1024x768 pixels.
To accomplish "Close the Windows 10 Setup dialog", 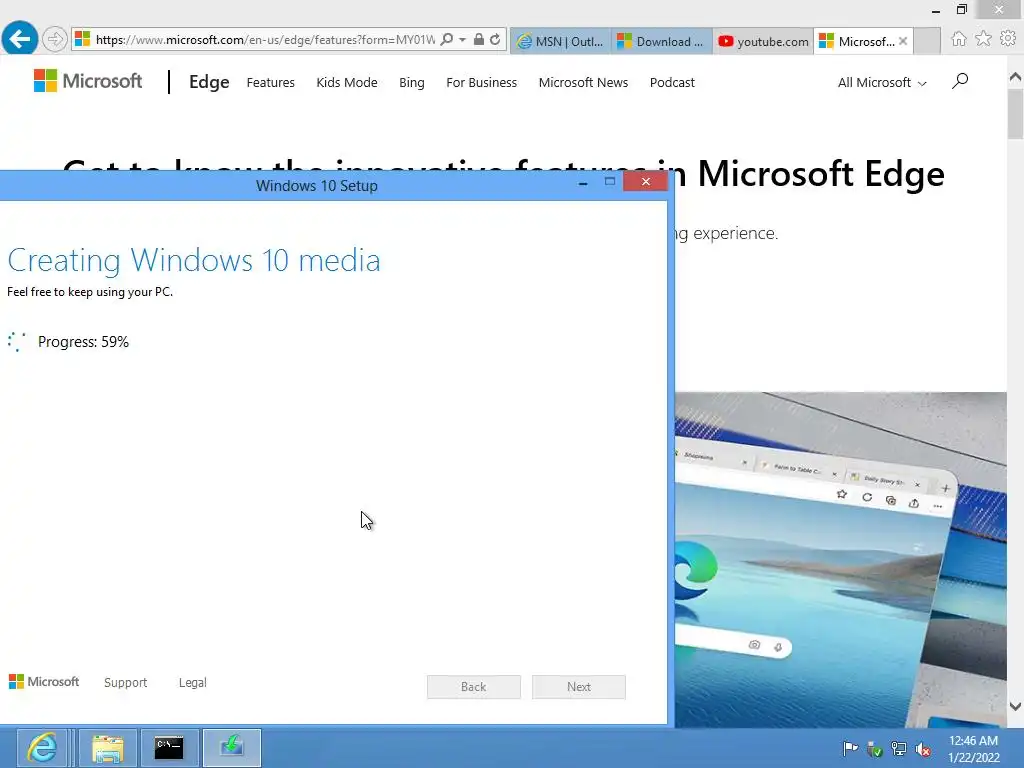I will (645, 181).
